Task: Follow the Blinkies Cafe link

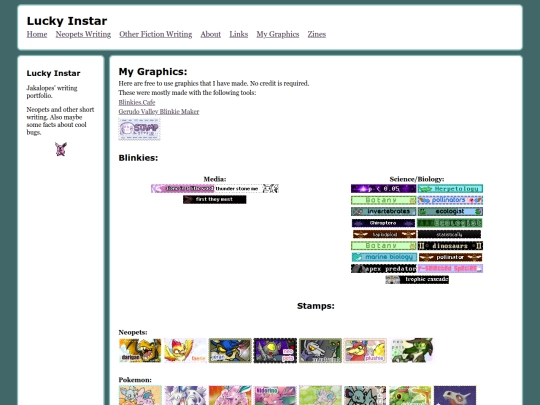Action: click(x=137, y=102)
